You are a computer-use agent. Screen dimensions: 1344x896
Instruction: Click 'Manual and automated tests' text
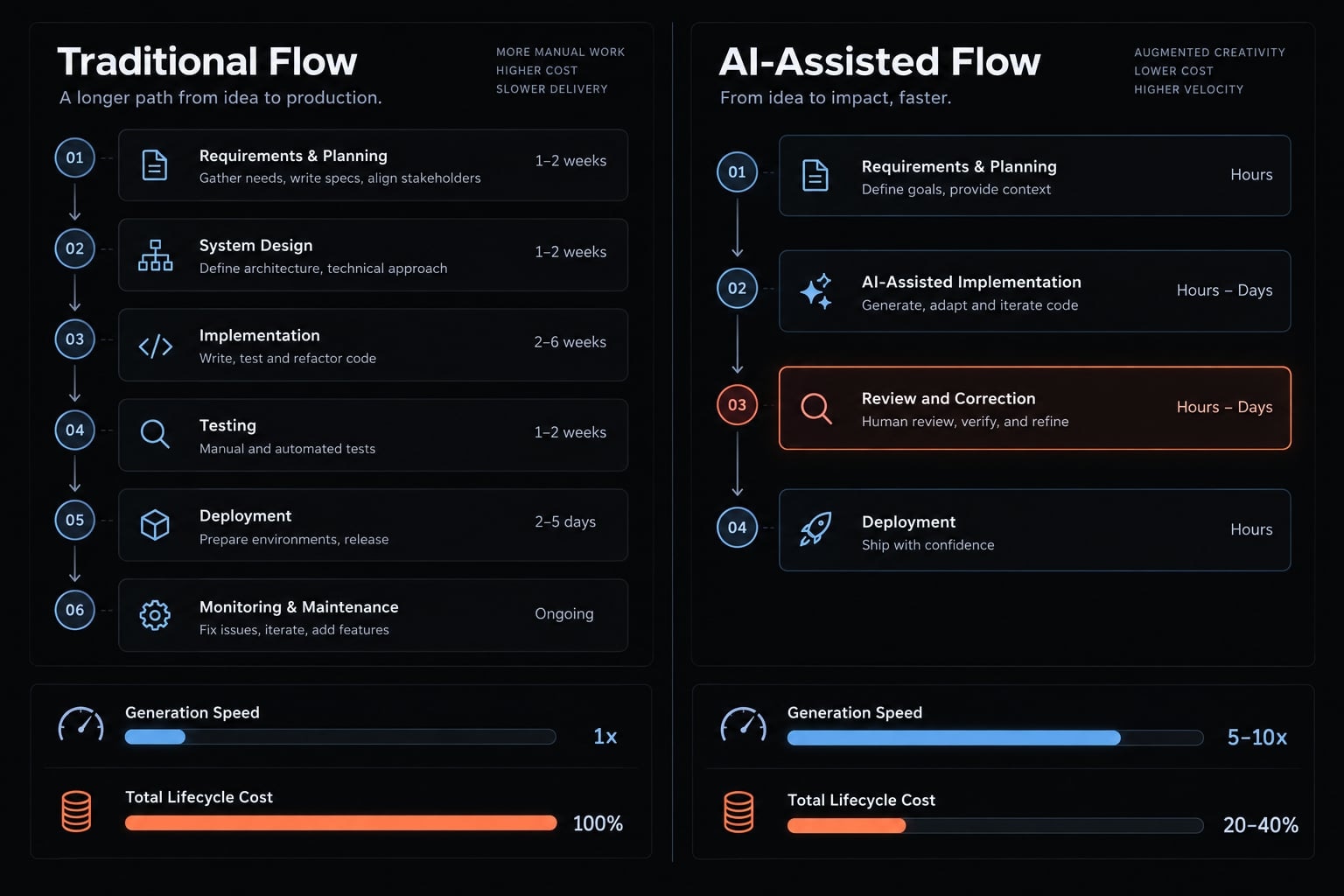coord(287,449)
